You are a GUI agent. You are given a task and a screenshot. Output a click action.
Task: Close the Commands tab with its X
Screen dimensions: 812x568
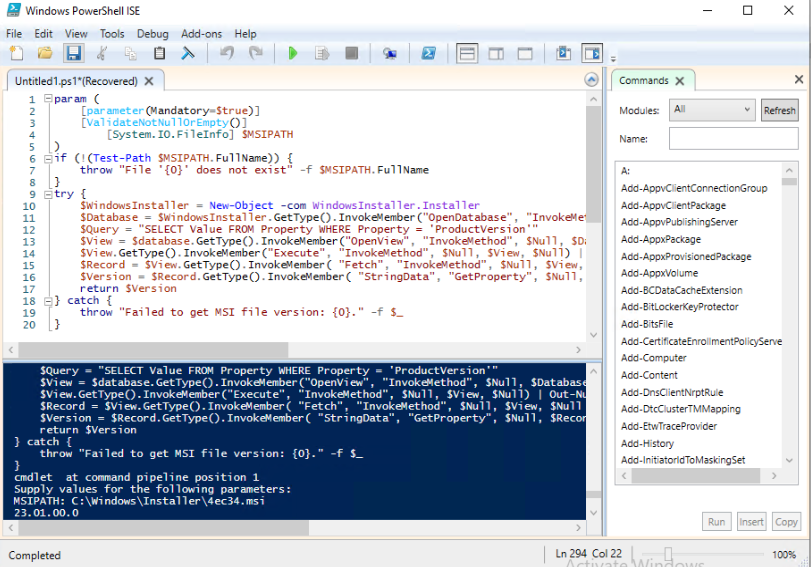pyautogui.click(x=680, y=81)
